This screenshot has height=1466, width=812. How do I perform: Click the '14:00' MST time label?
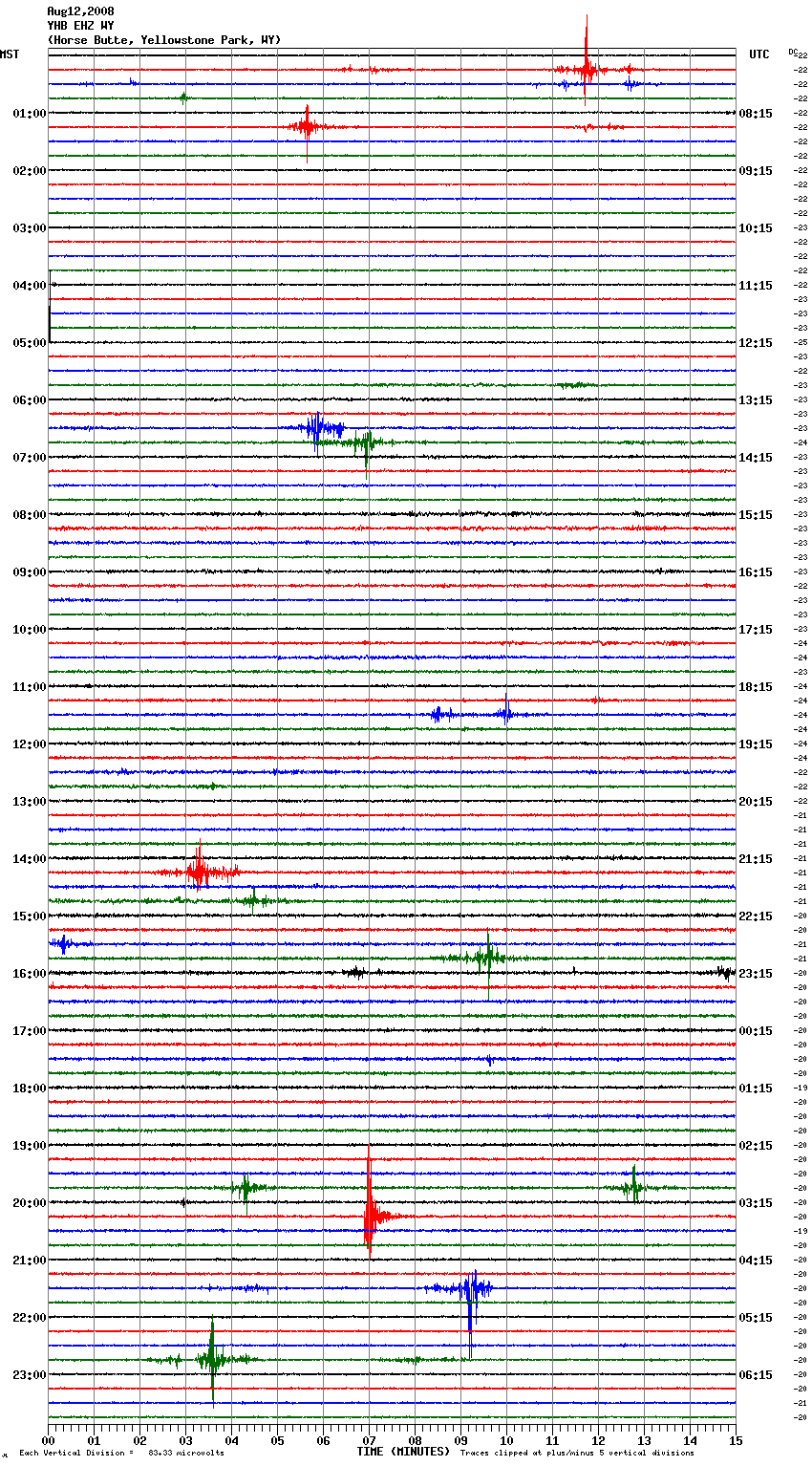click(30, 859)
